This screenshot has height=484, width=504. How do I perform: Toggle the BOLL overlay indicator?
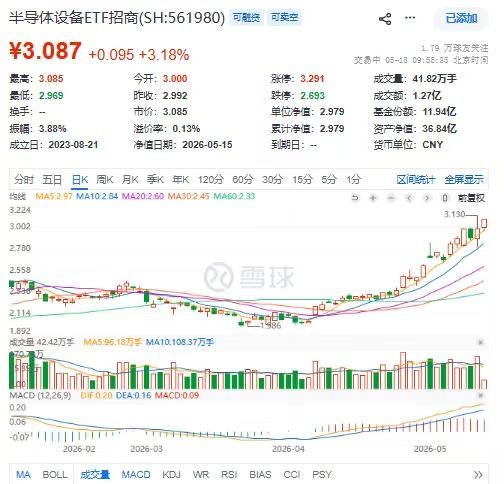click(x=55, y=474)
